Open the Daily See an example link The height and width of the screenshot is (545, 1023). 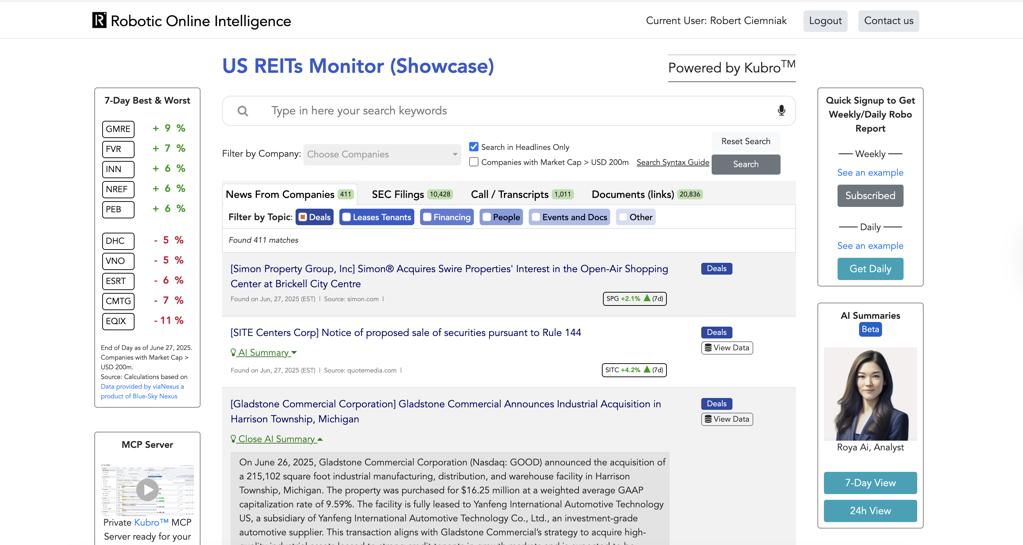pos(870,246)
